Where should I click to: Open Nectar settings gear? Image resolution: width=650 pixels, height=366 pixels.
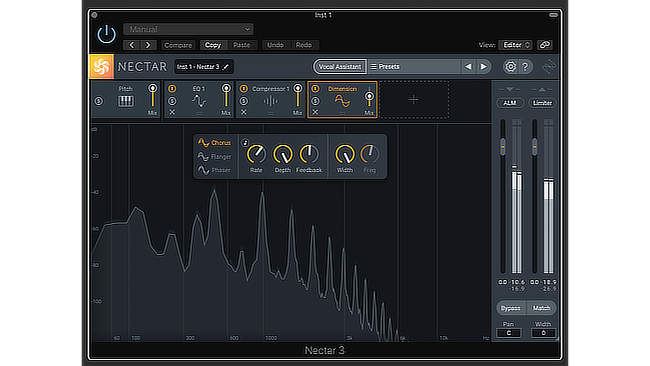510,67
